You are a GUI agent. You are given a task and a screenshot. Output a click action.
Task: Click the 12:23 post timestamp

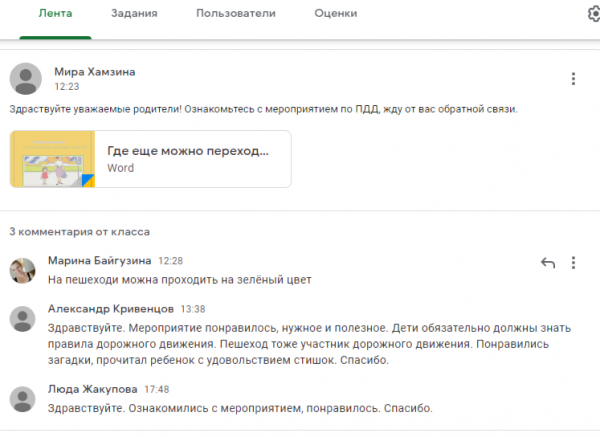pyautogui.click(x=66, y=87)
